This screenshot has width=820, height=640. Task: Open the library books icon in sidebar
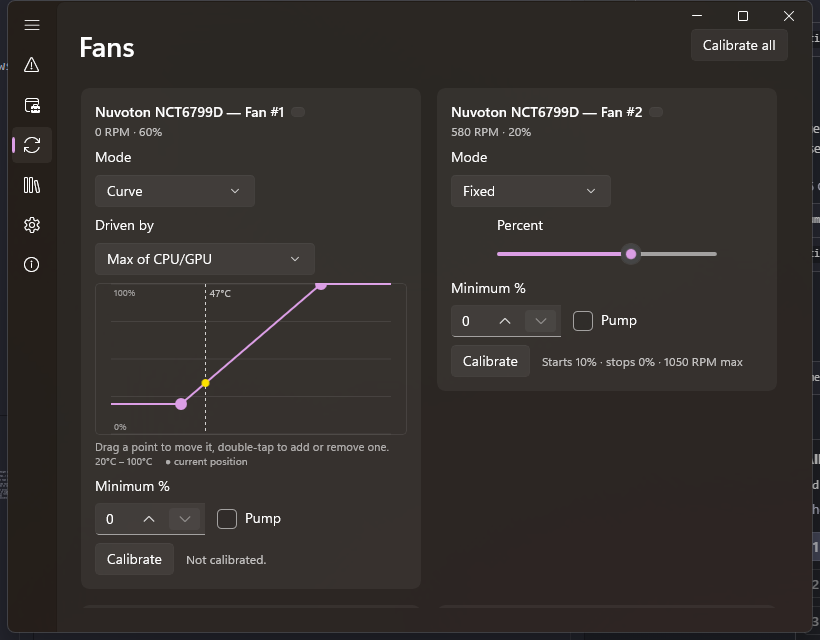[x=32, y=185]
